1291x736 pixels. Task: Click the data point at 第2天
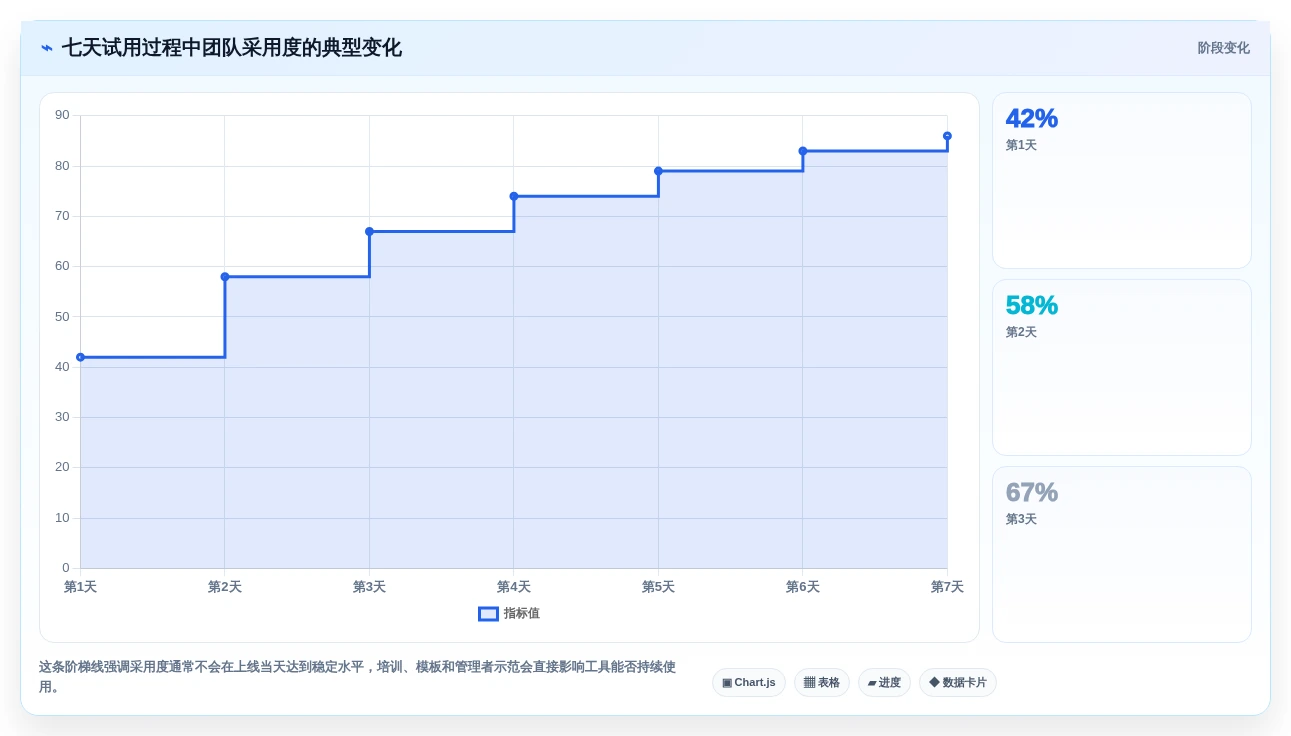click(225, 277)
